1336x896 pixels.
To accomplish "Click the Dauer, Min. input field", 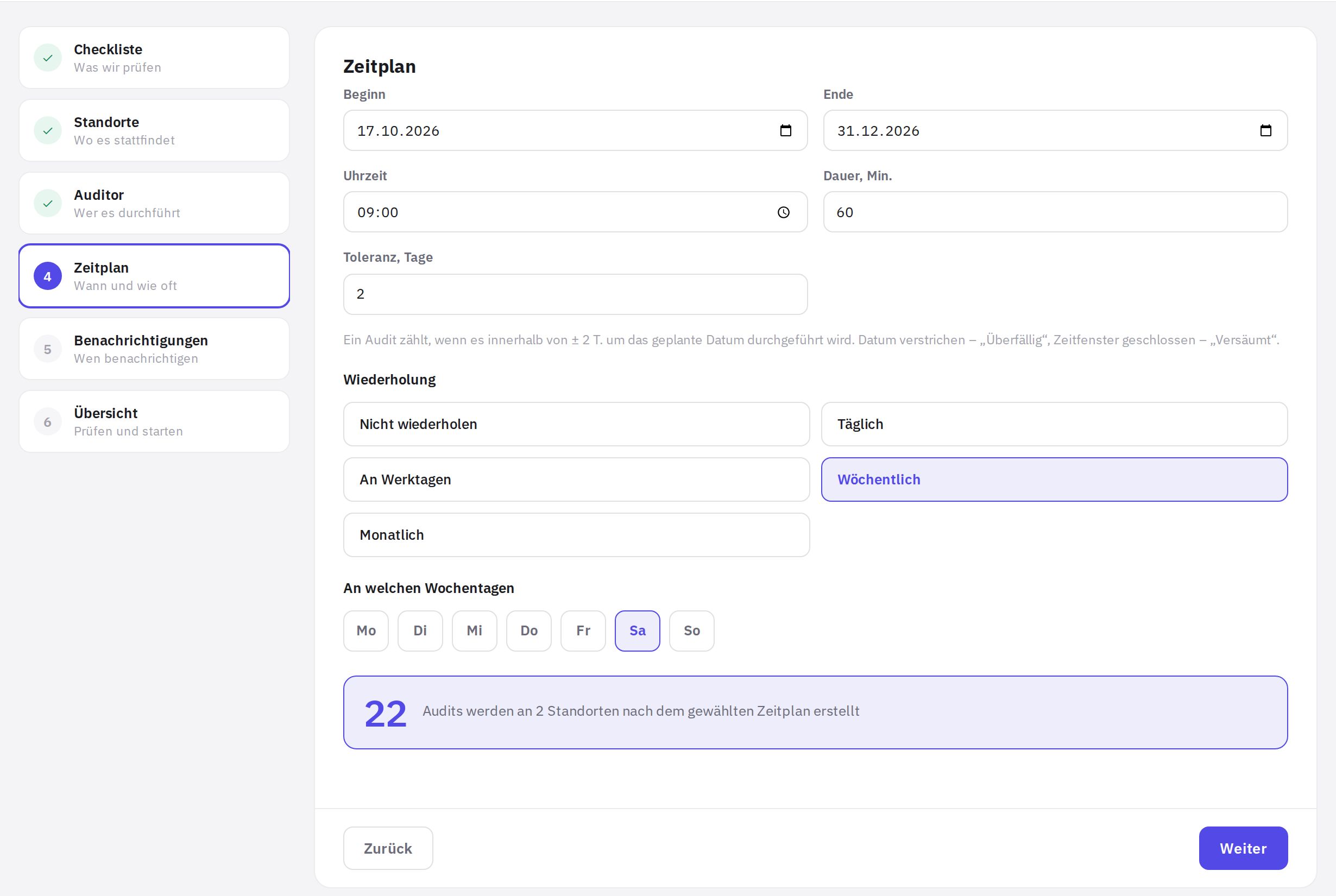I will [x=1055, y=212].
